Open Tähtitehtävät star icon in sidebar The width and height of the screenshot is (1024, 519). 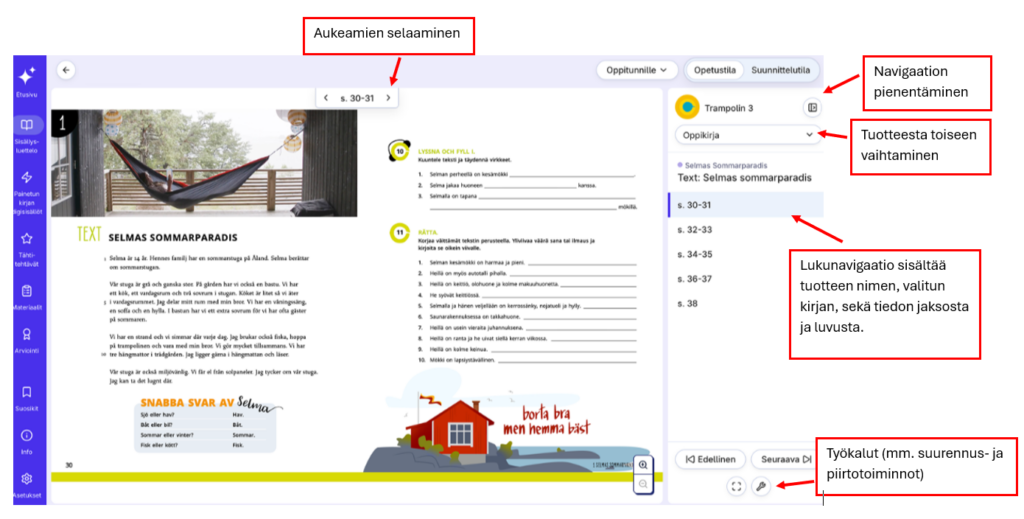pos(27,247)
